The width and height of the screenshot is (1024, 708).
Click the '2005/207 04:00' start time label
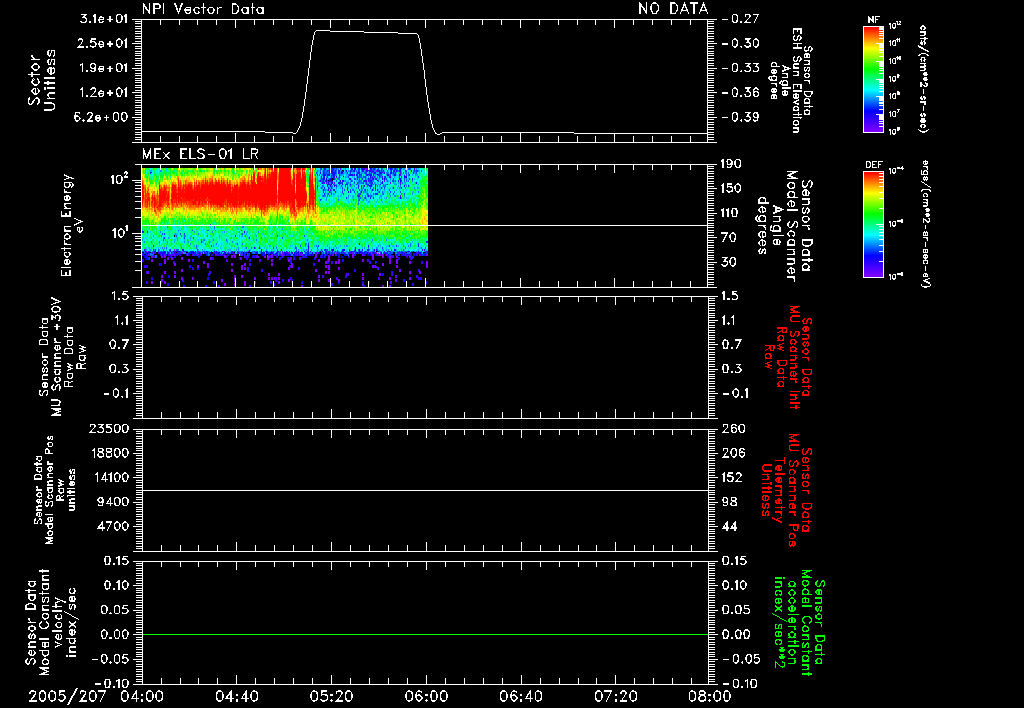point(97,696)
